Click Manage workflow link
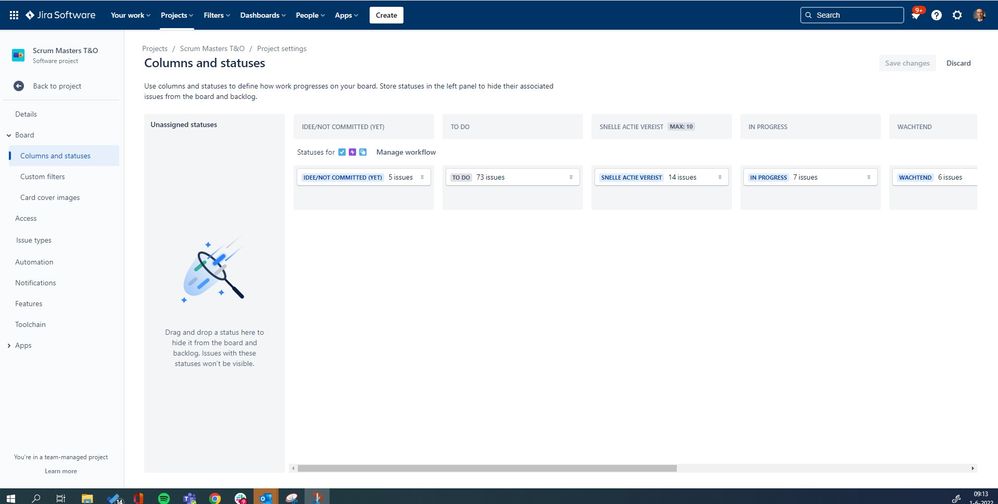The image size is (998, 504). click(x=406, y=152)
